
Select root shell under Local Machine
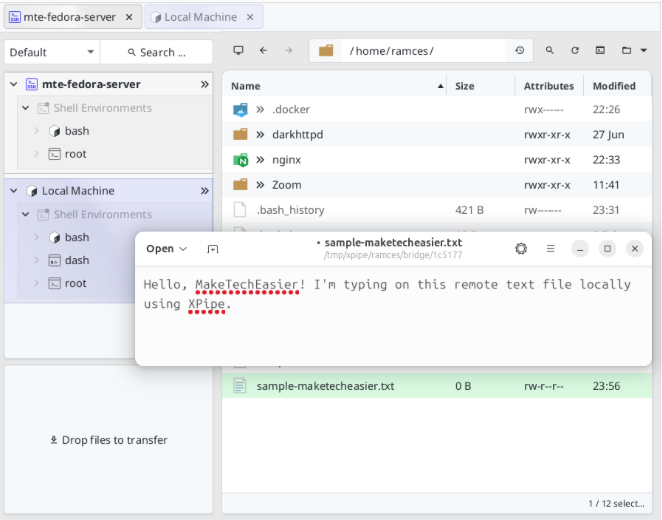tap(76, 283)
